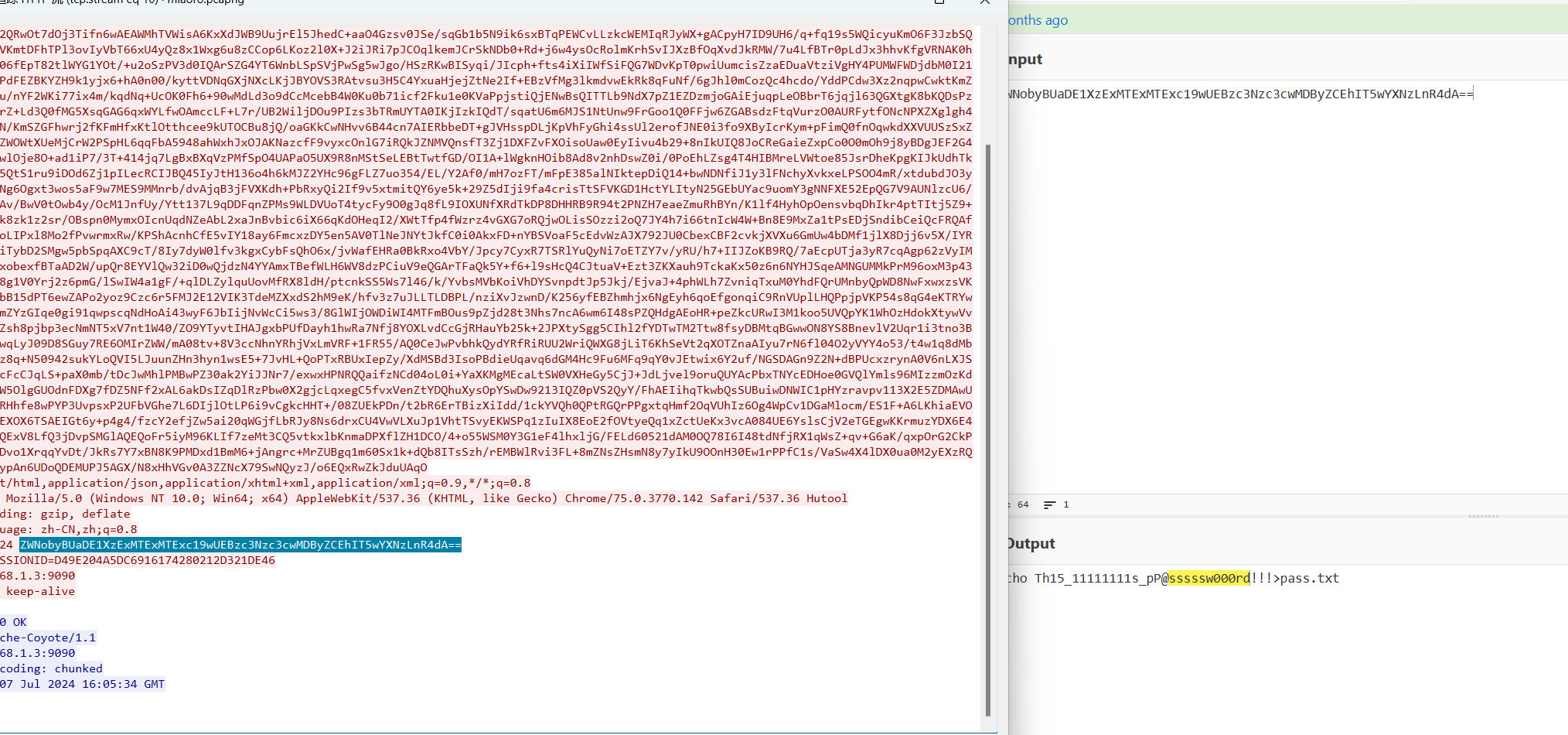Click the last base64 line 'ypAn6UDoQDEMUPJ5AGX'

pyautogui.click(x=213, y=467)
